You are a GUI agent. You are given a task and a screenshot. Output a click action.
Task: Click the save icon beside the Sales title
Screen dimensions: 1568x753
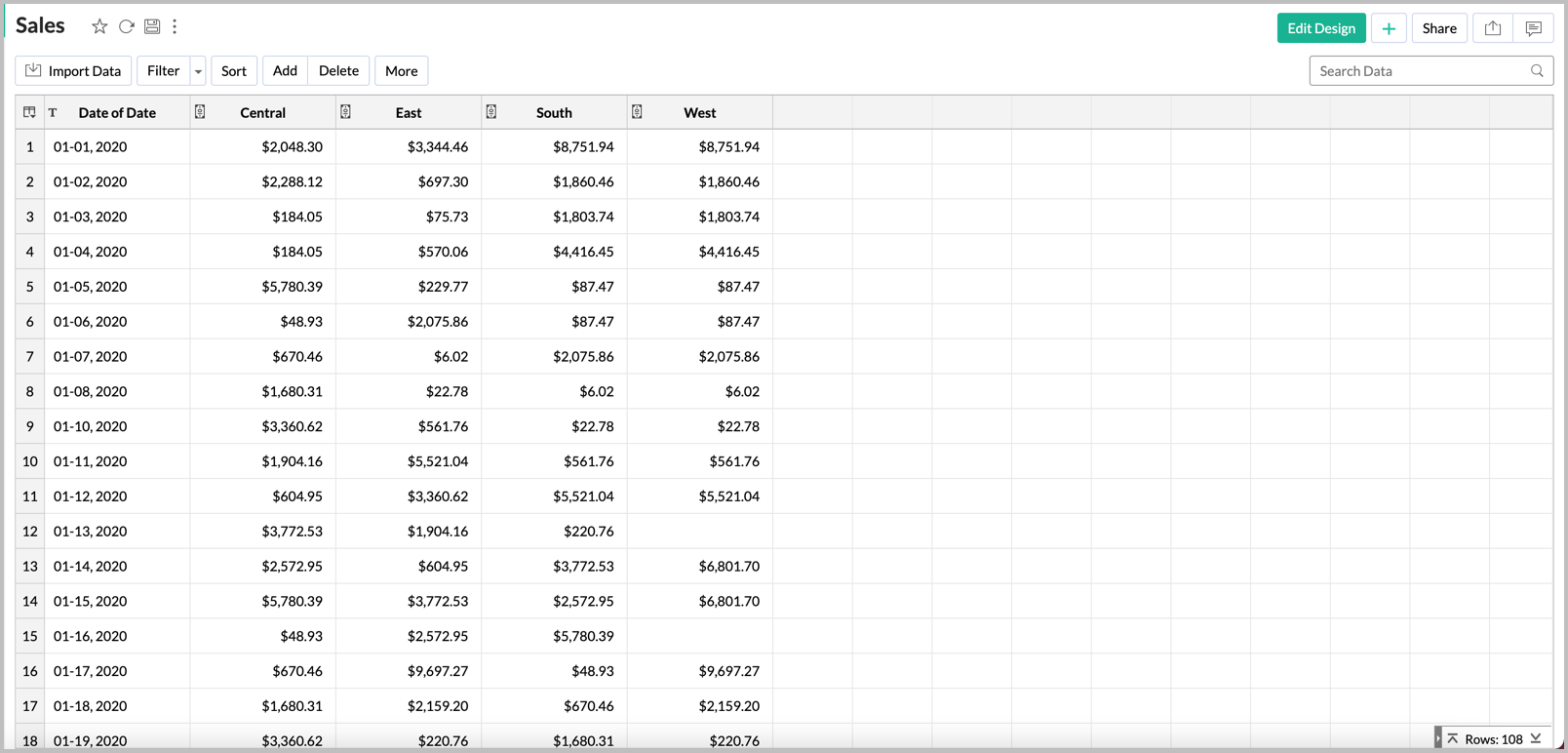coord(152,26)
